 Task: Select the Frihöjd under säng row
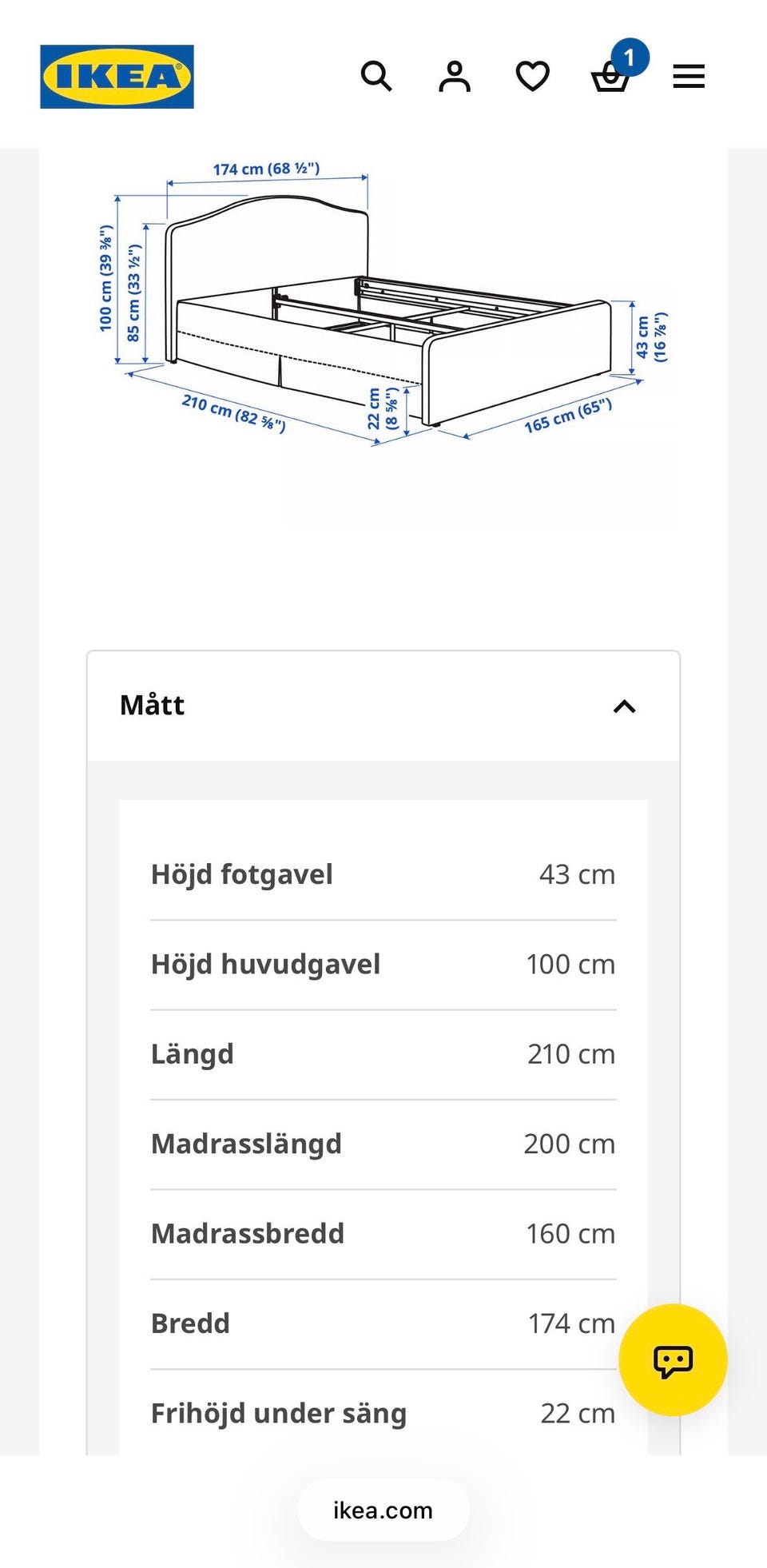click(383, 1414)
